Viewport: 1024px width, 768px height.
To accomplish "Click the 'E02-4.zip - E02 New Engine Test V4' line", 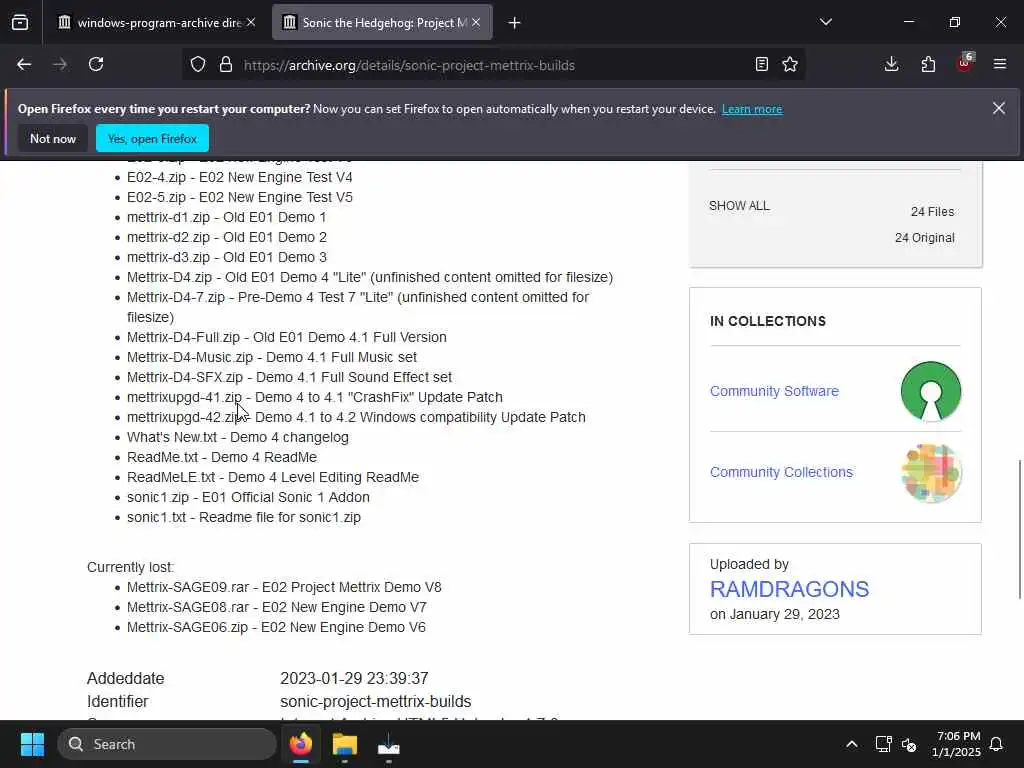I will [x=240, y=178].
